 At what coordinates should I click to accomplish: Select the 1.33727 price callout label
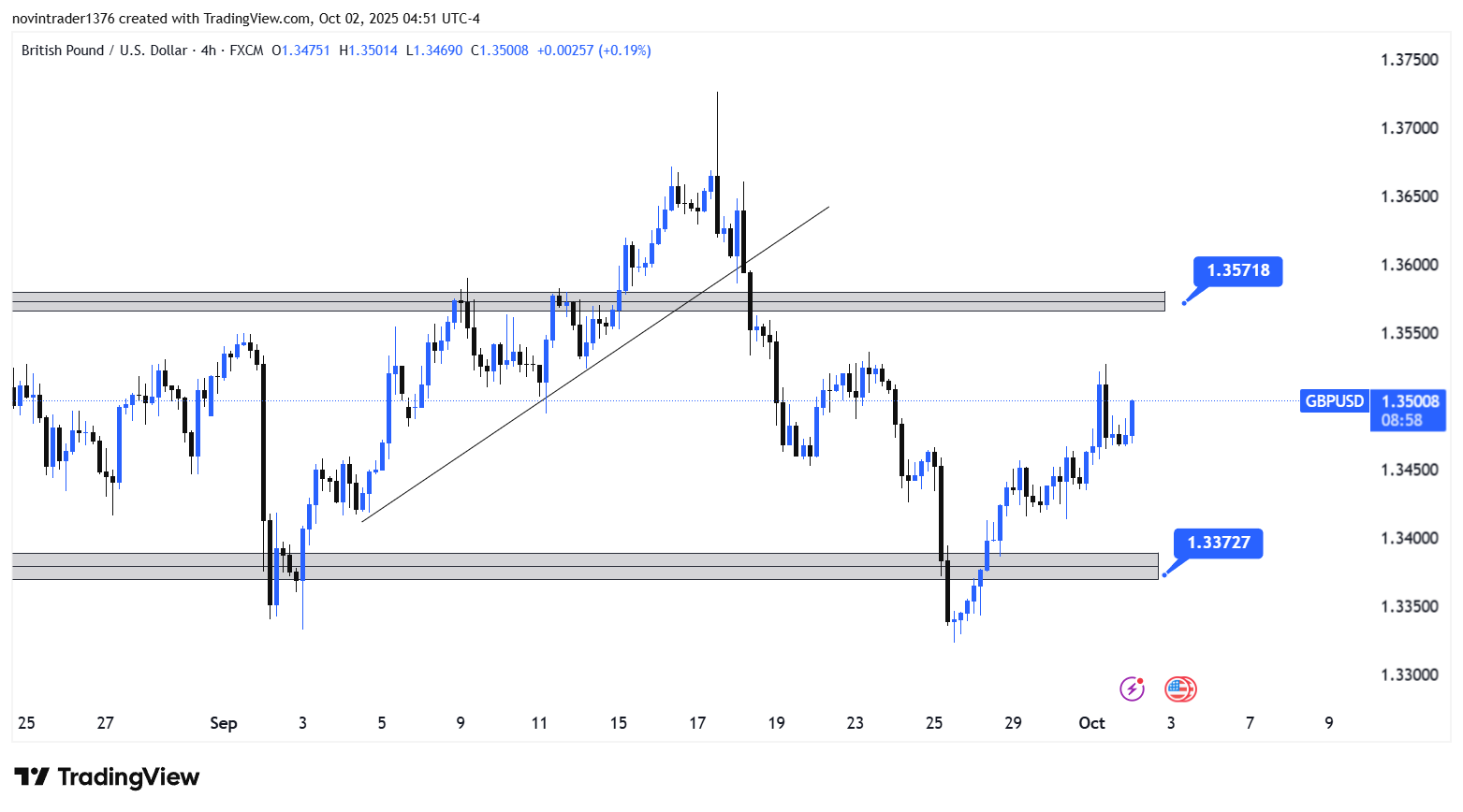coord(1218,544)
